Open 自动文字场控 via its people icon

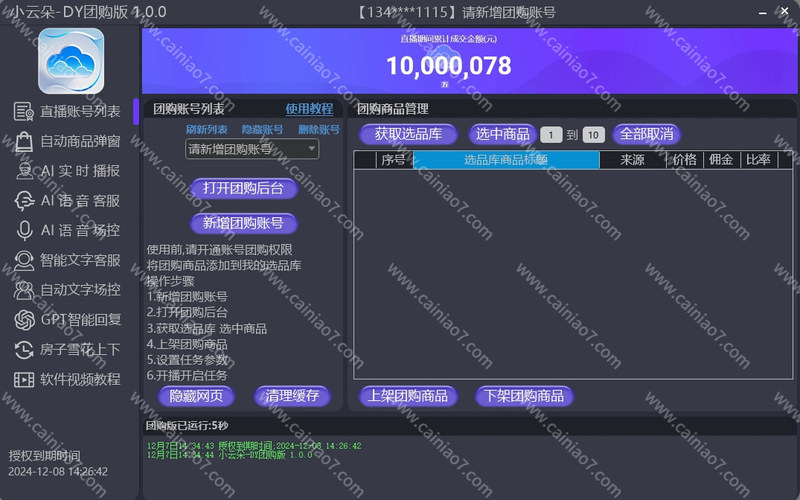[x=24, y=290]
